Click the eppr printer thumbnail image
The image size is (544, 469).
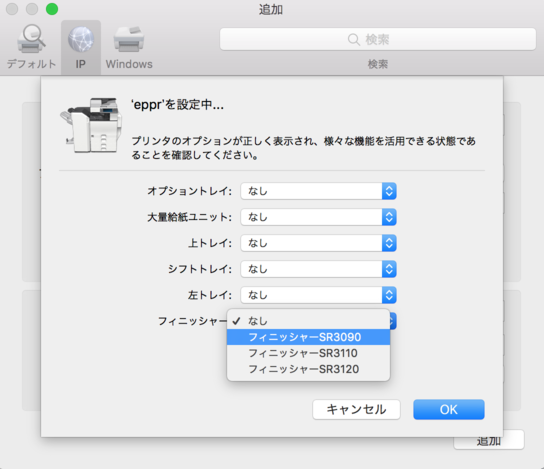91,126
